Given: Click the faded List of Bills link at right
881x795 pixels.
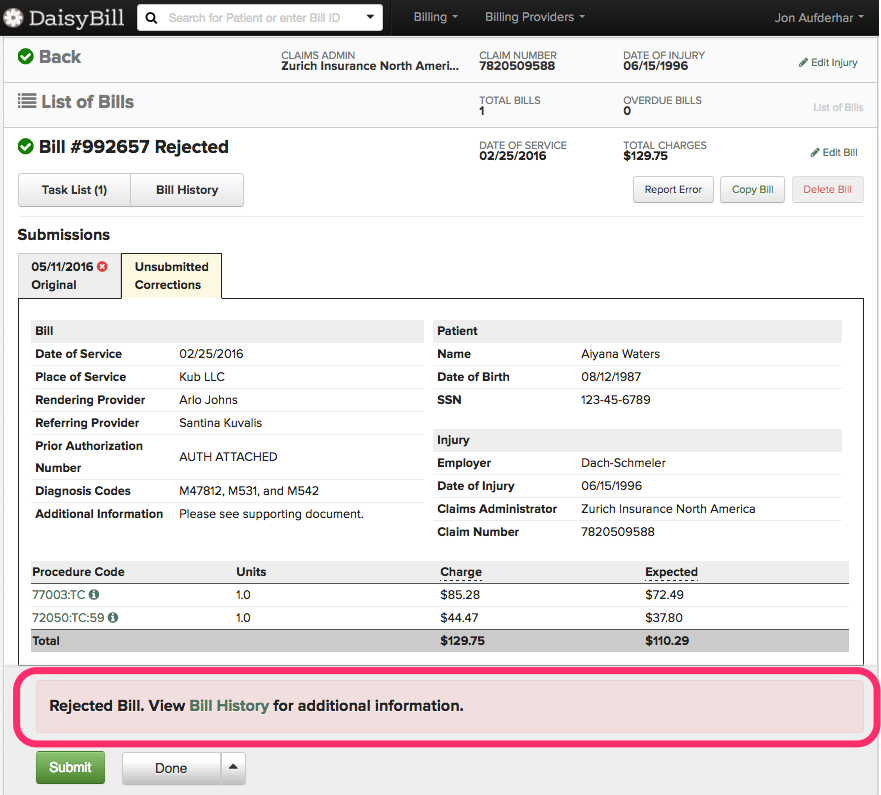Looking at the screenshot, I should [x=838, y=107].
